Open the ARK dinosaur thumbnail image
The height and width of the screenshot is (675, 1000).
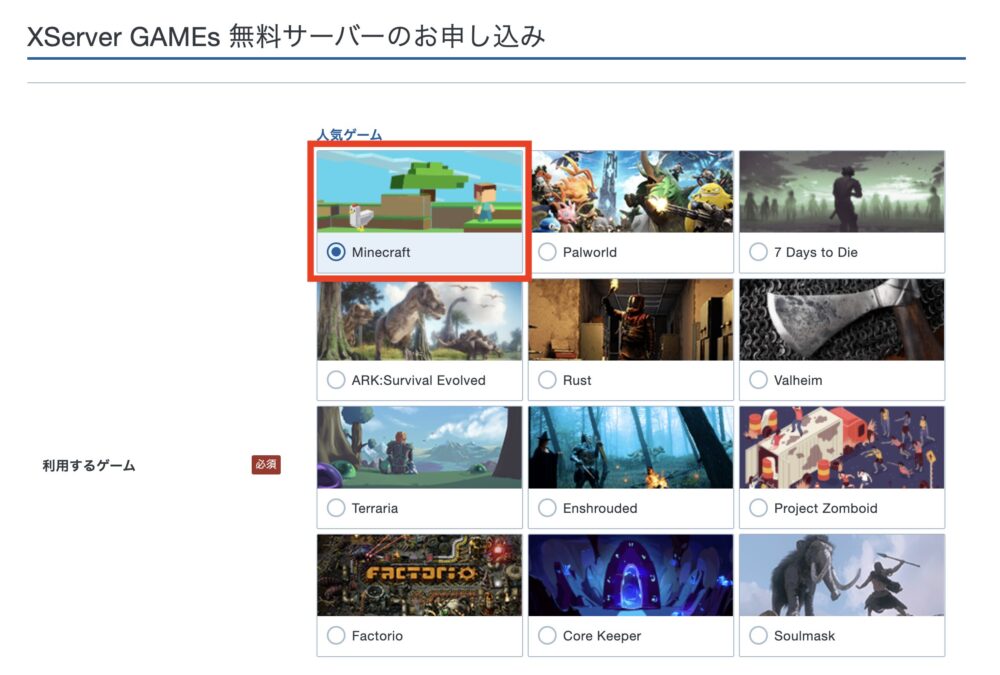pyautogui.click(x=420, y=320)
